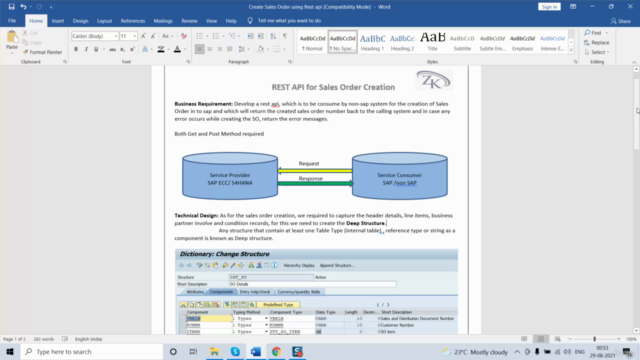Clear all formatting
Viewport: 640px width, 360px height.
coord(184,36)
